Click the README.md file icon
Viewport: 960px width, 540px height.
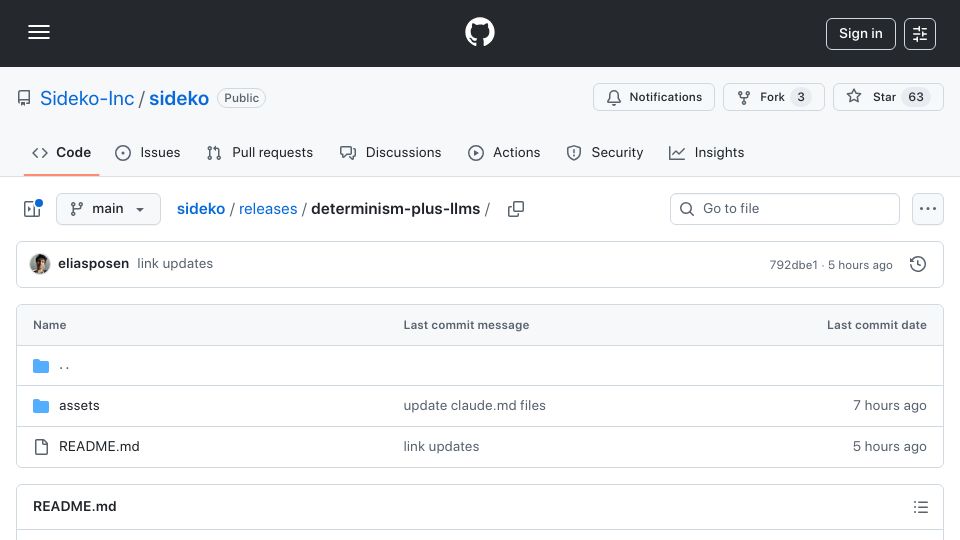[x=41, y=447]
